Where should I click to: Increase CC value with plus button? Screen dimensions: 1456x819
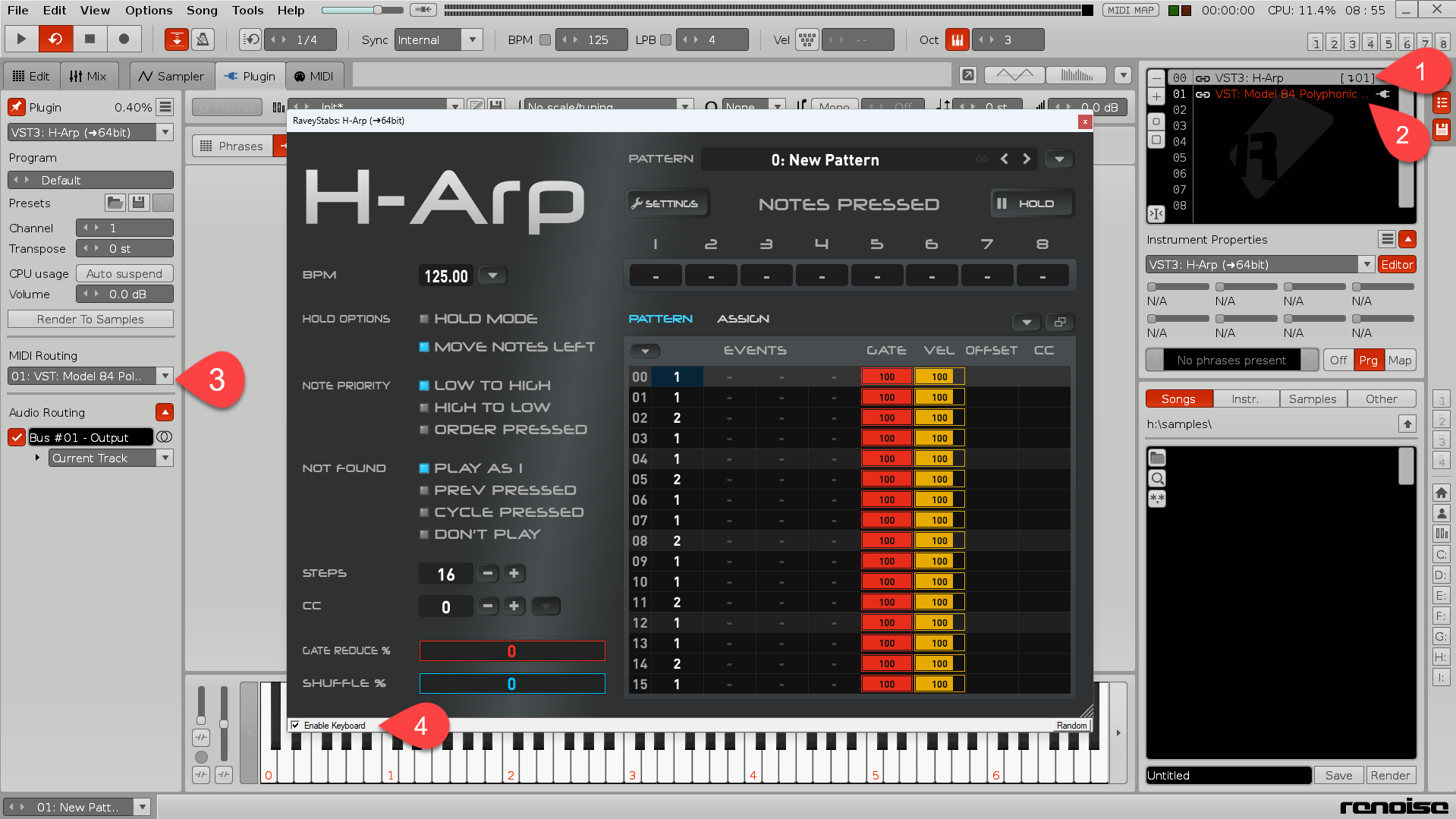point(514,606)
